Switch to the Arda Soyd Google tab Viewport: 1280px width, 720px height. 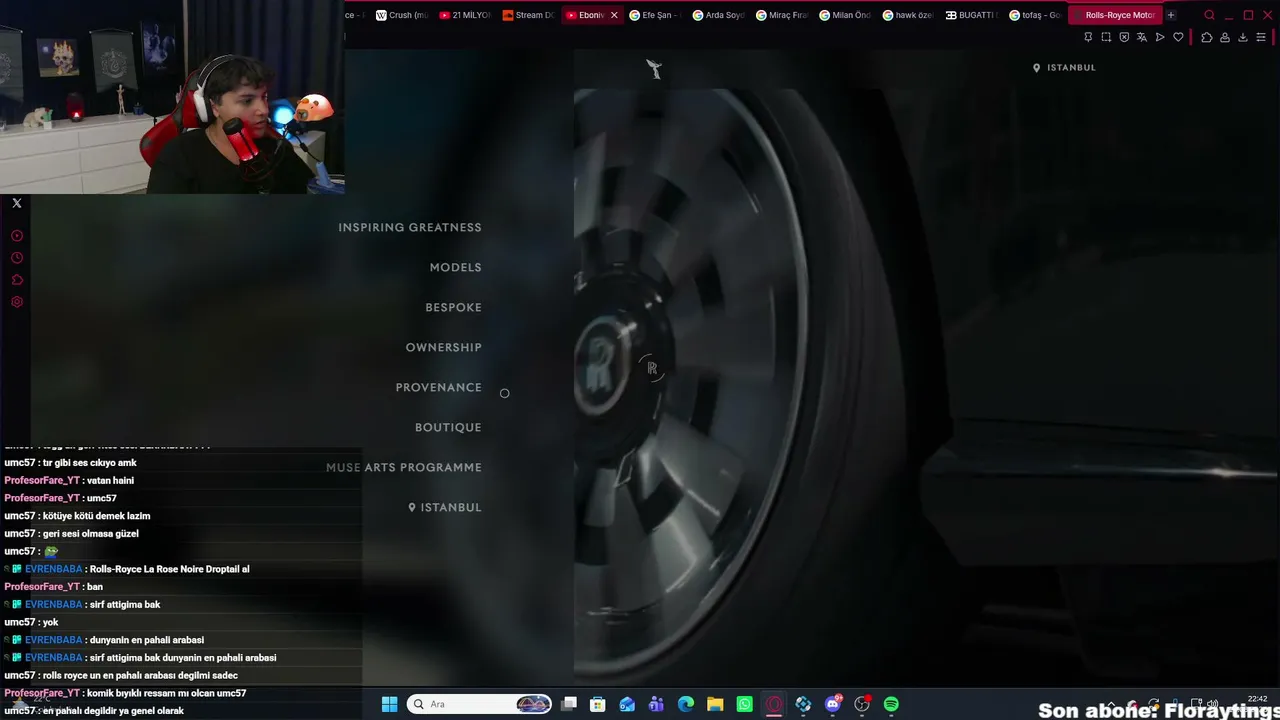click(x=718, y=15)
